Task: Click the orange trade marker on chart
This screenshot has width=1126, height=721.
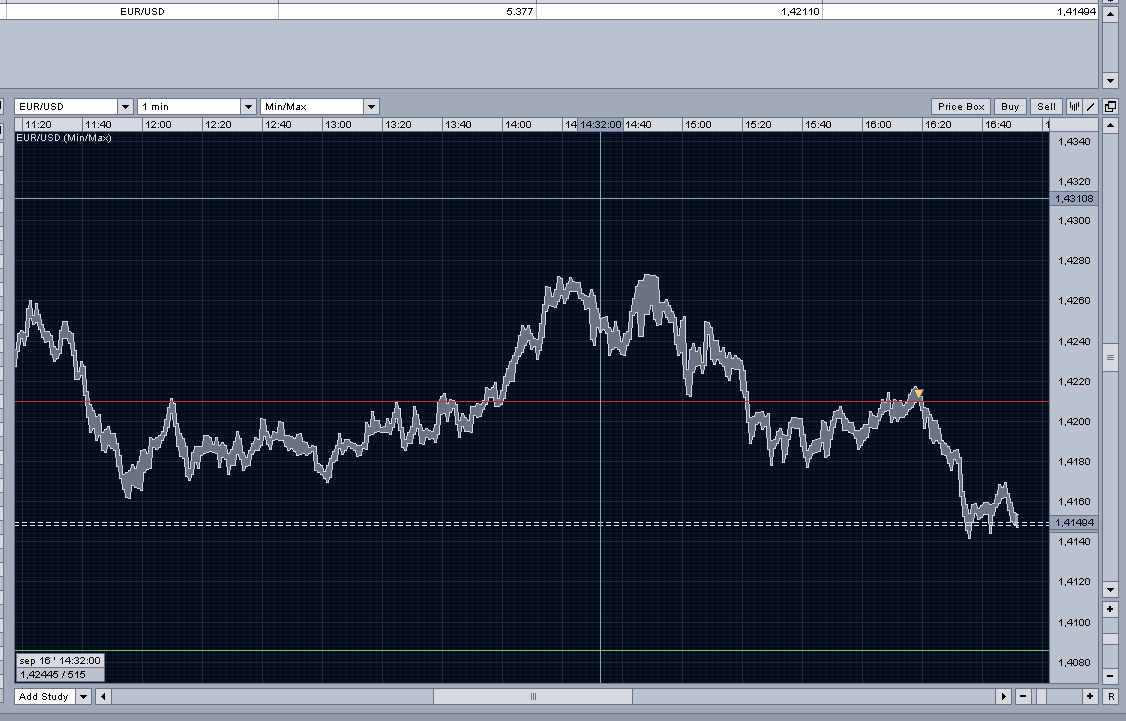Action: [918, 394]
